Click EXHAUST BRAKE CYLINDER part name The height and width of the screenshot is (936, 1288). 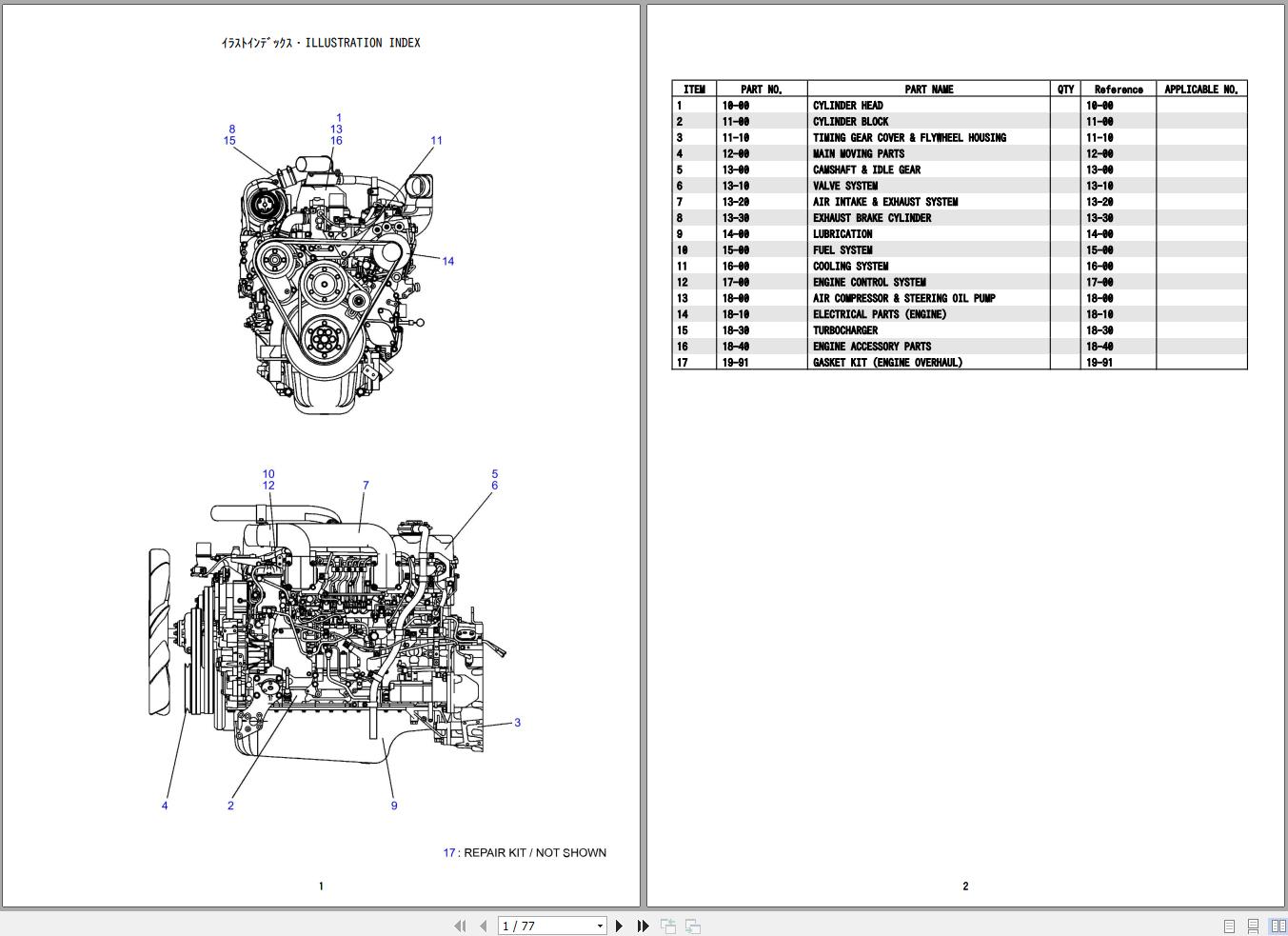[x=872, y=218]
